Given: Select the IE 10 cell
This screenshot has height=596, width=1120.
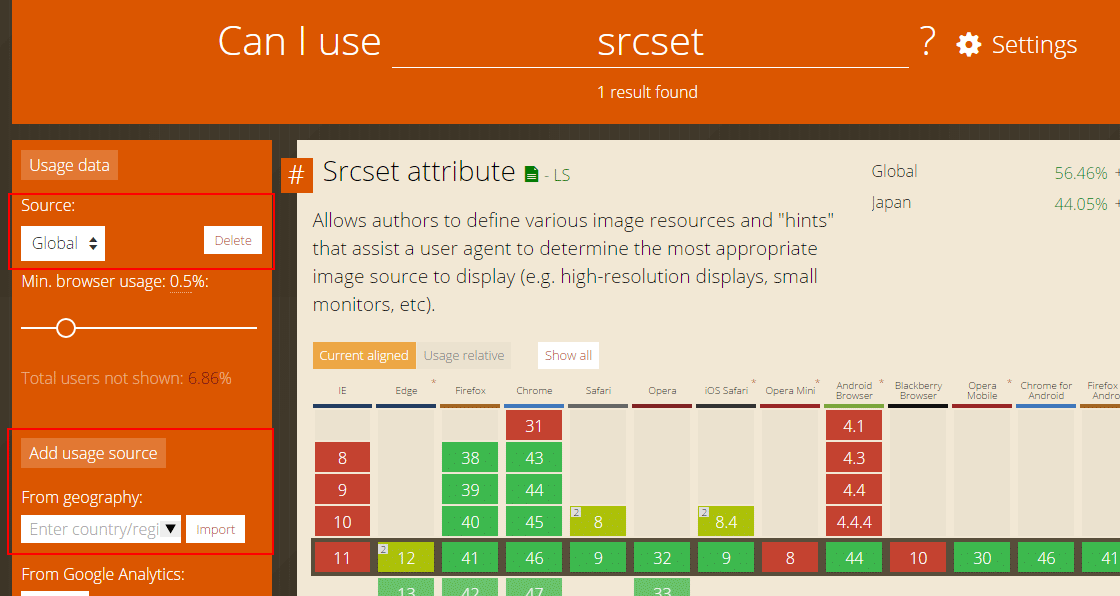Looking at the screenshot, I should [342, 522].
